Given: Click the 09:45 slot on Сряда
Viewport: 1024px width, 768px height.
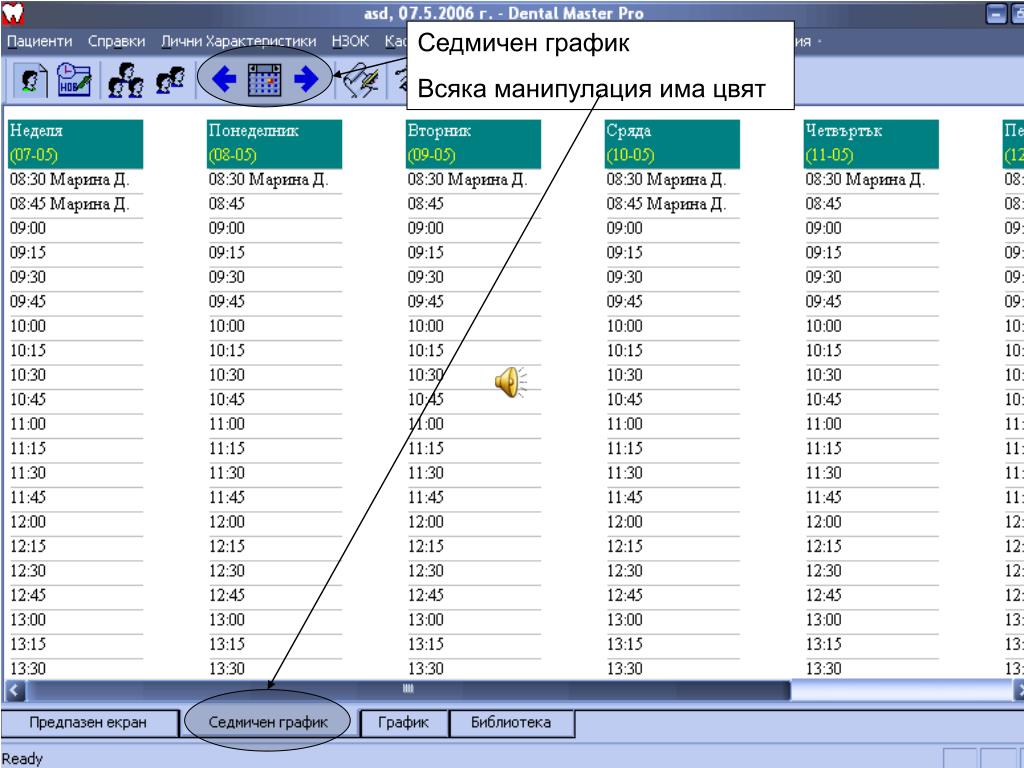Looking at the screenshot, I should tap(672, 302).
